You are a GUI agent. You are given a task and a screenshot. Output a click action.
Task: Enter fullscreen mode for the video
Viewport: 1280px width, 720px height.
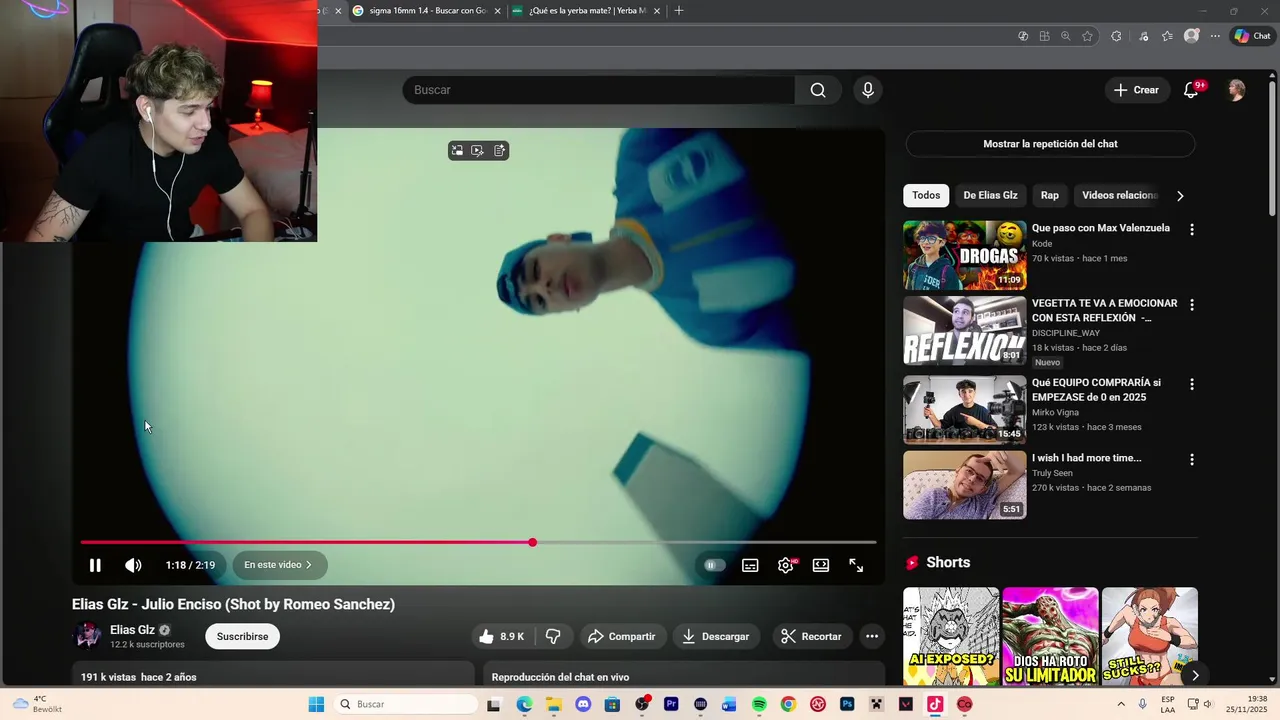point(856,565)
